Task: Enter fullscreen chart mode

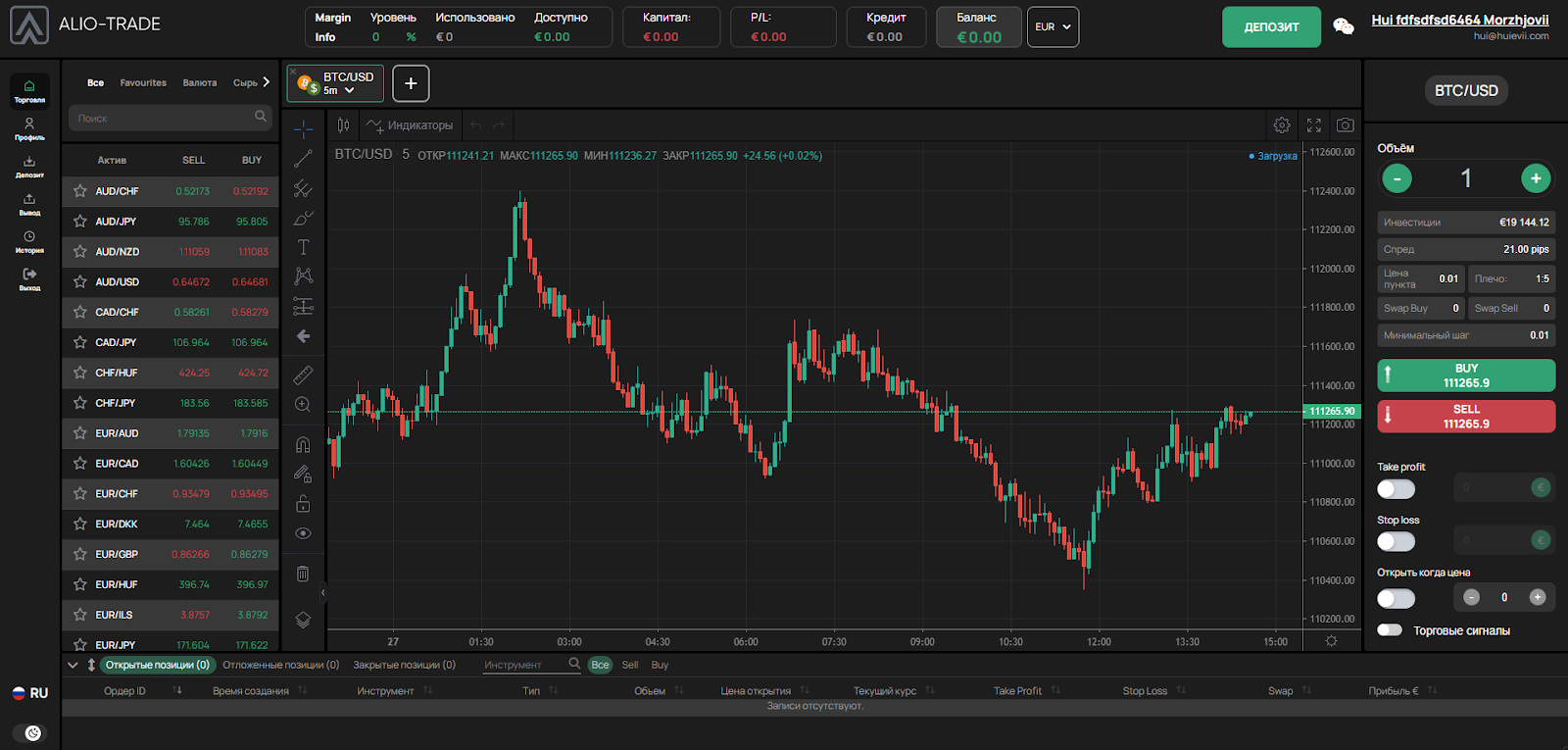Action: (x=1313, y=125)
